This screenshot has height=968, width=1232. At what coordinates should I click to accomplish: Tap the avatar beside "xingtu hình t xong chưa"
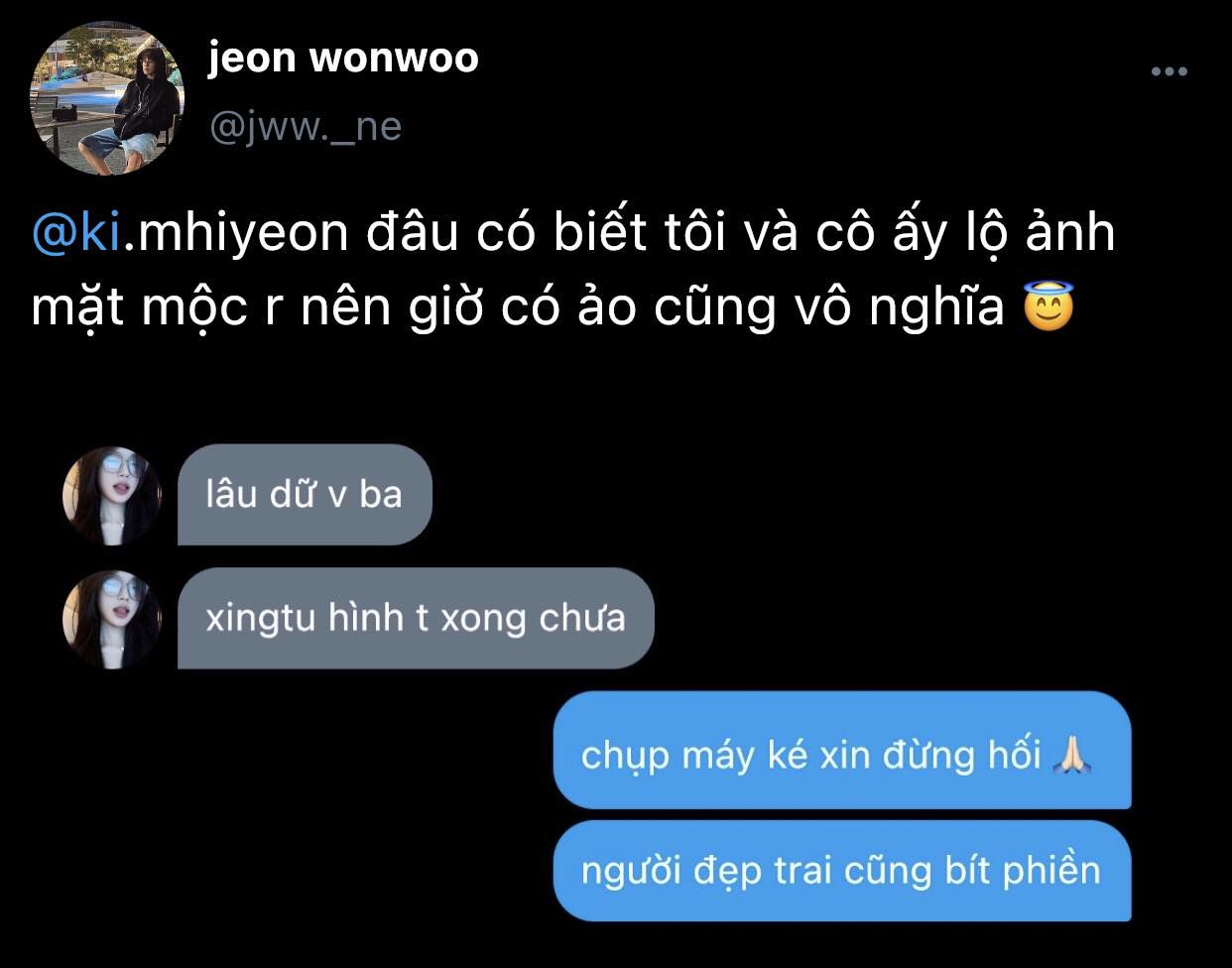tap(111, 619)
